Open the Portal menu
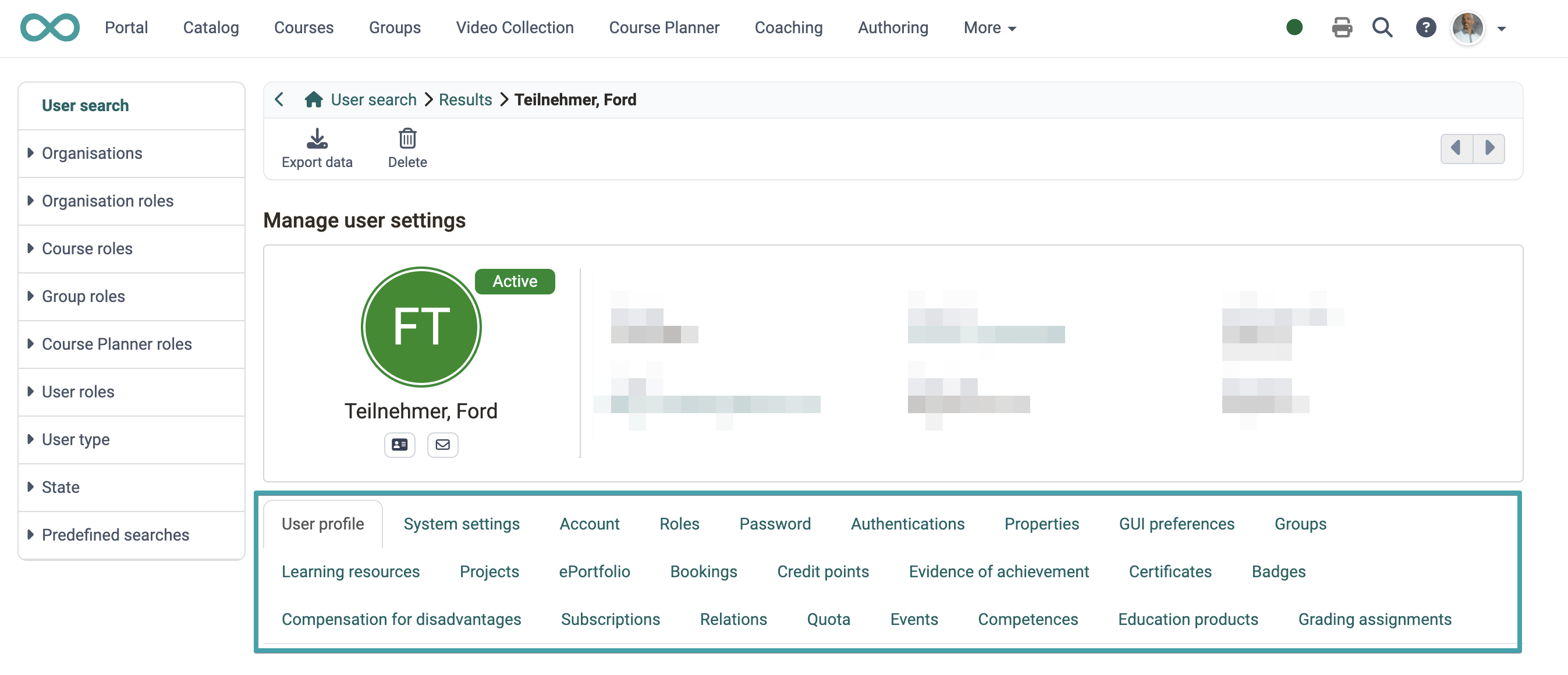The image size is (1568, 675). pos(126,27)
